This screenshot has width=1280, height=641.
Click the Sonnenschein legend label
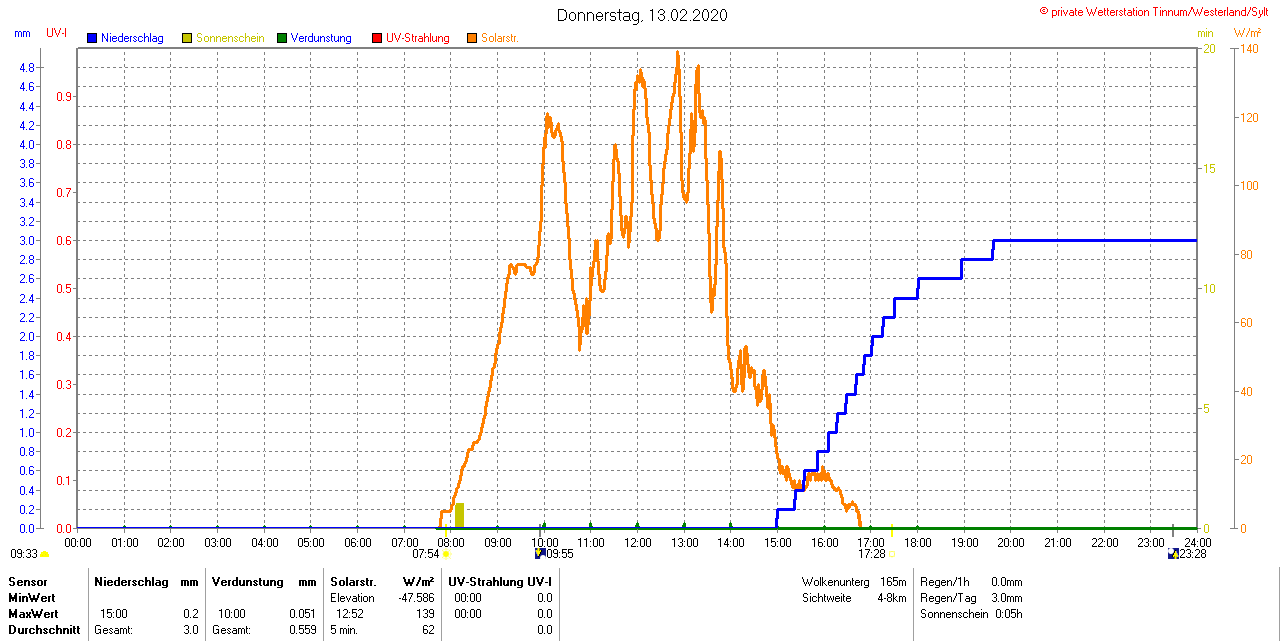(230, 38)
